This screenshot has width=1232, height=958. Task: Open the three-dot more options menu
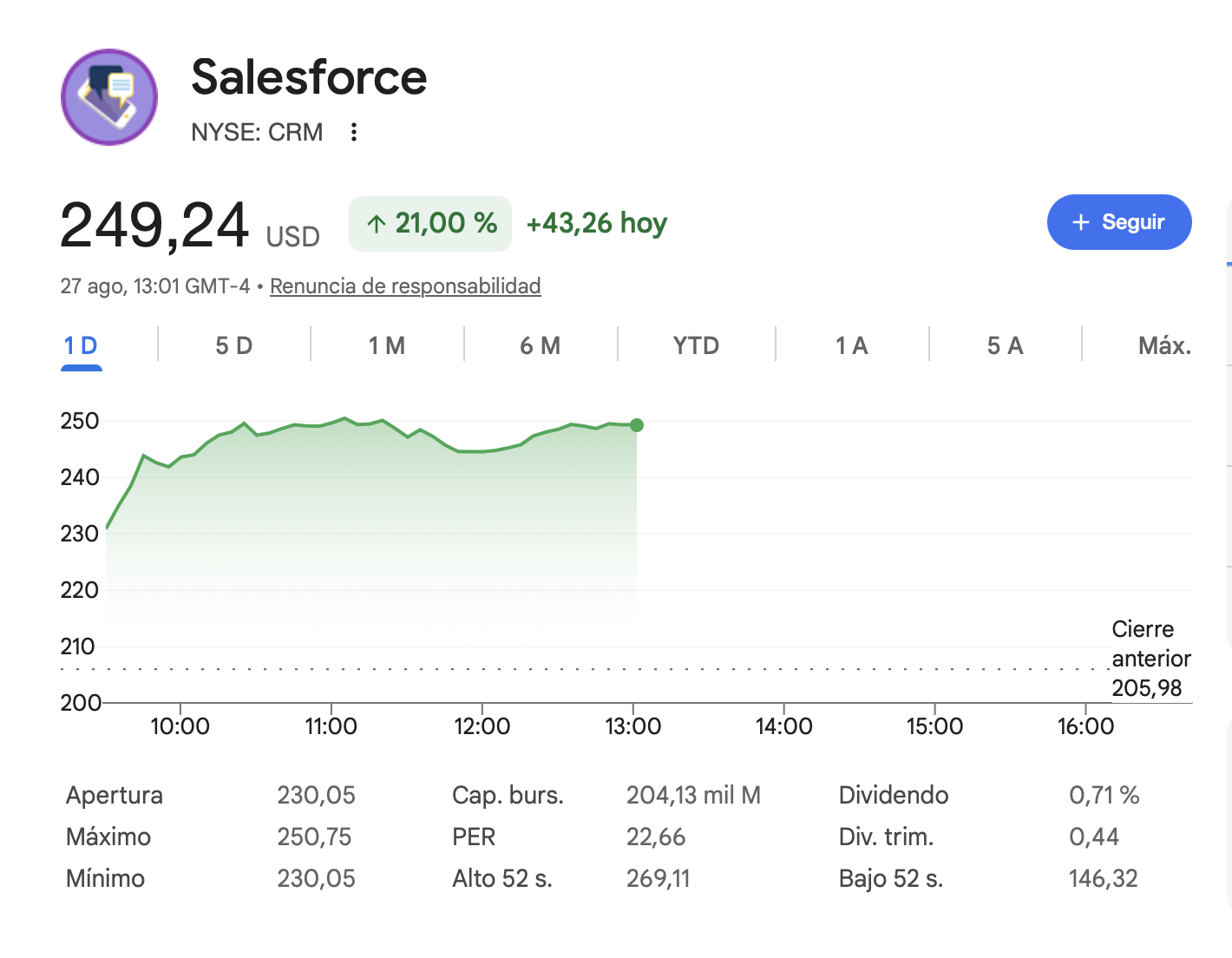pos(353,132)
